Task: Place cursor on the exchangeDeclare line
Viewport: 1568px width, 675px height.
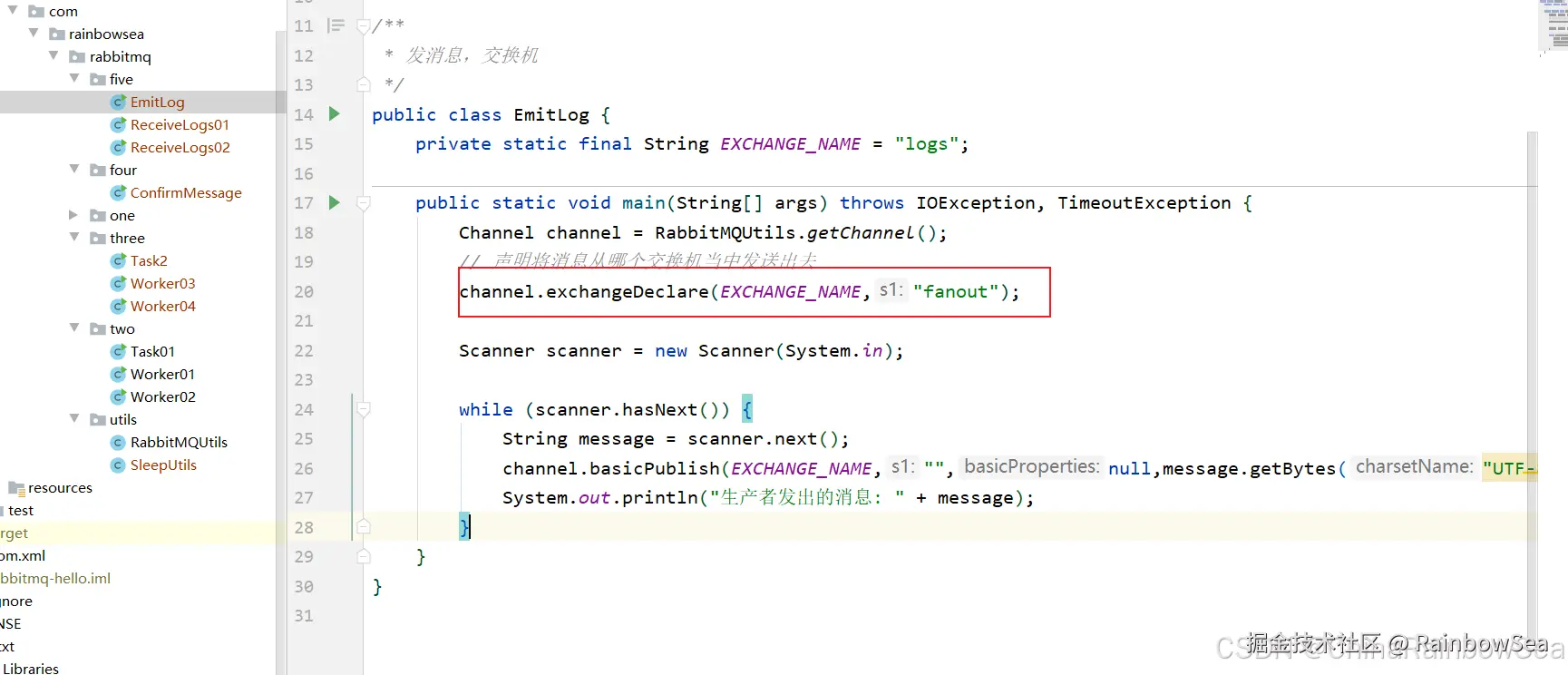Action: pos(739,292)
